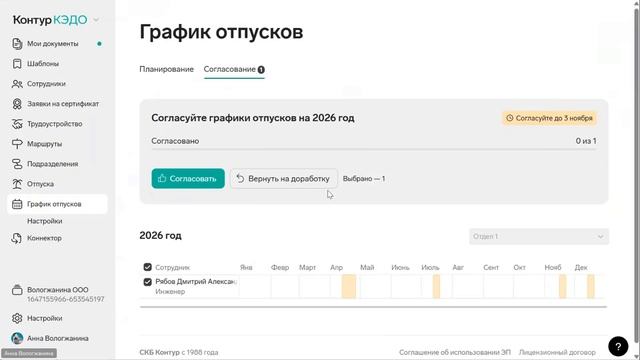Click the Выбрано — 1 label
This screenshot has width=640, height=360.
[x=364, y=178]
